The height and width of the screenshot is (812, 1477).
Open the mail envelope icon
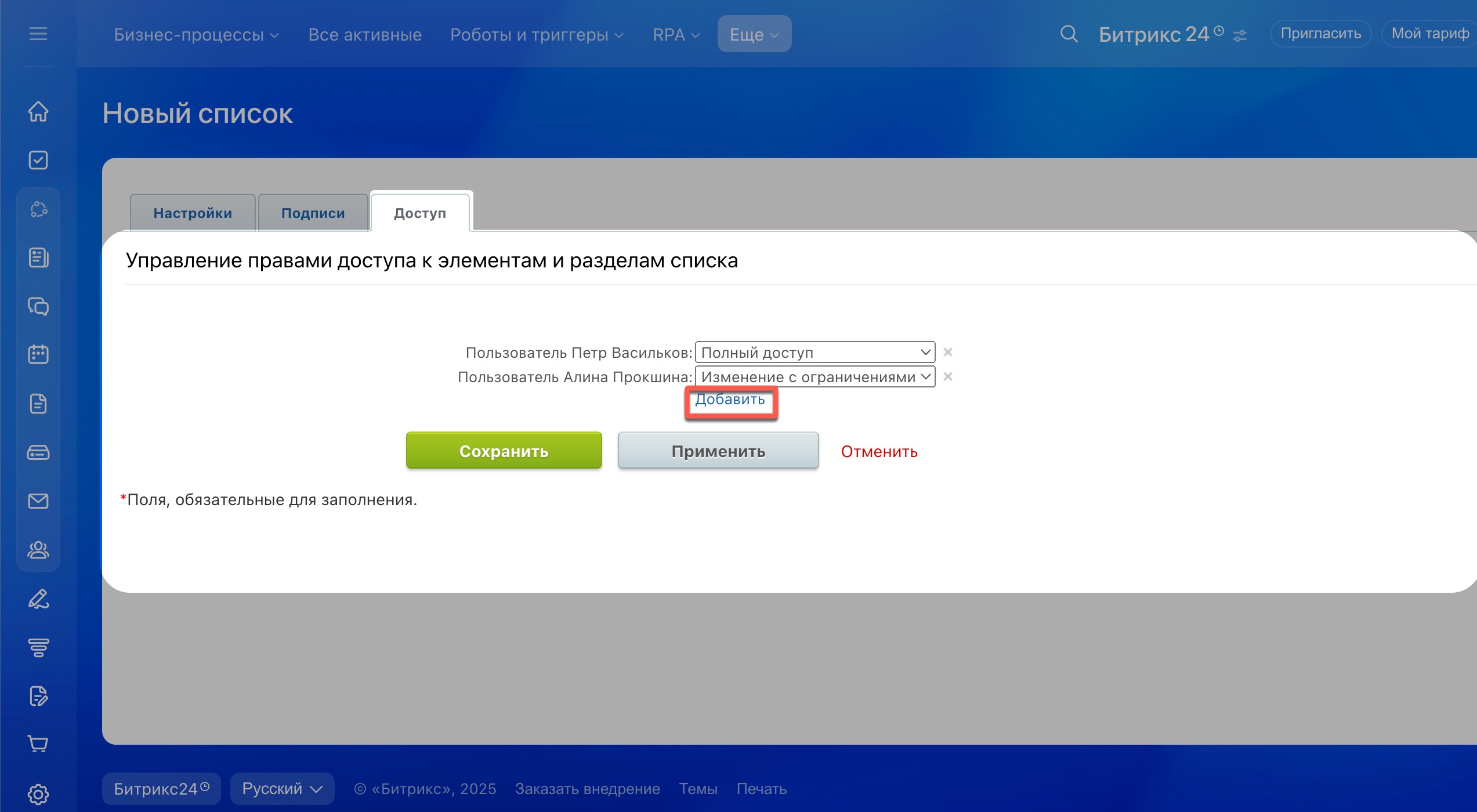(38, 501)
